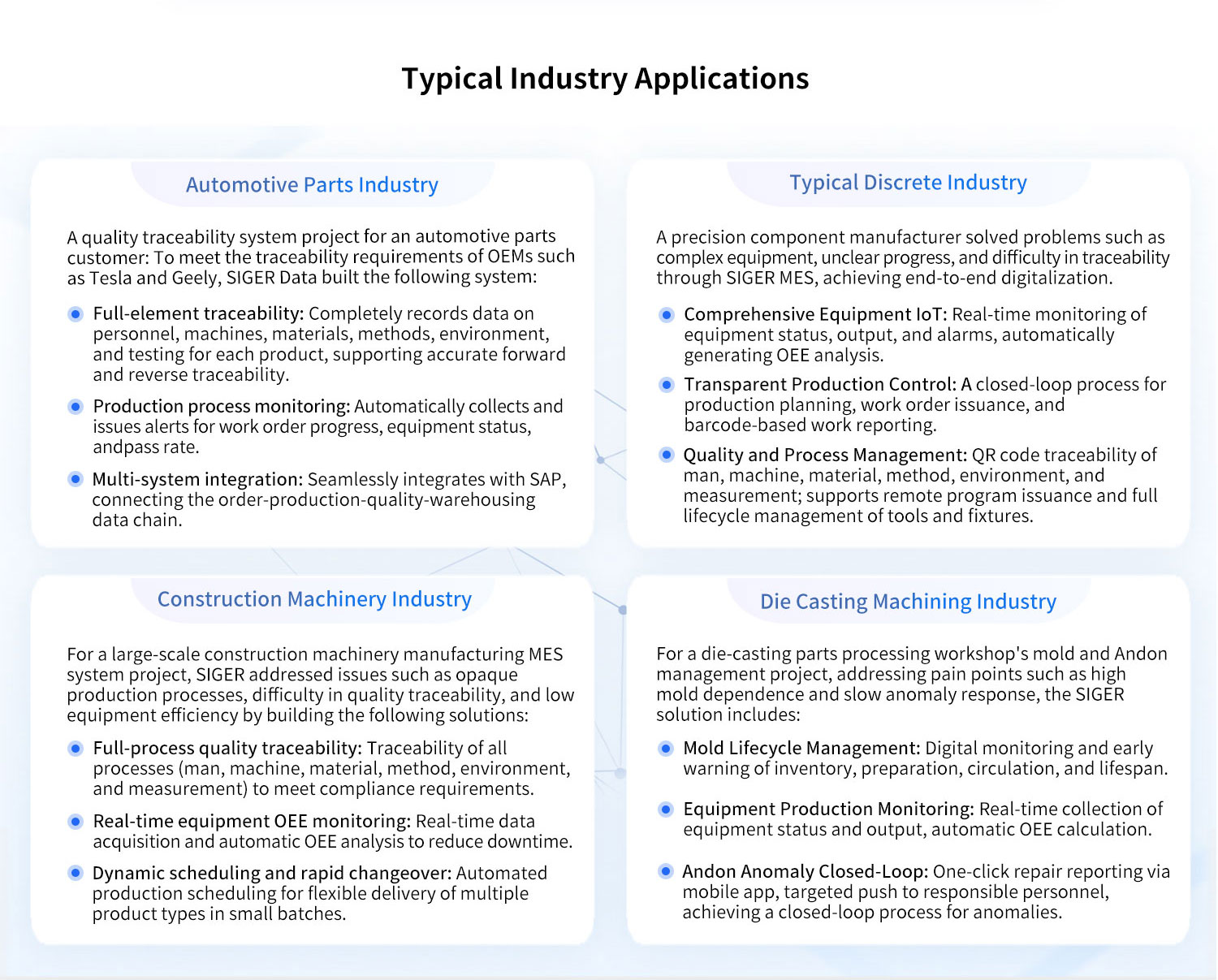Click 'and measurement) to meet compliance requirements.'
1218x980 pixels.
313,788
